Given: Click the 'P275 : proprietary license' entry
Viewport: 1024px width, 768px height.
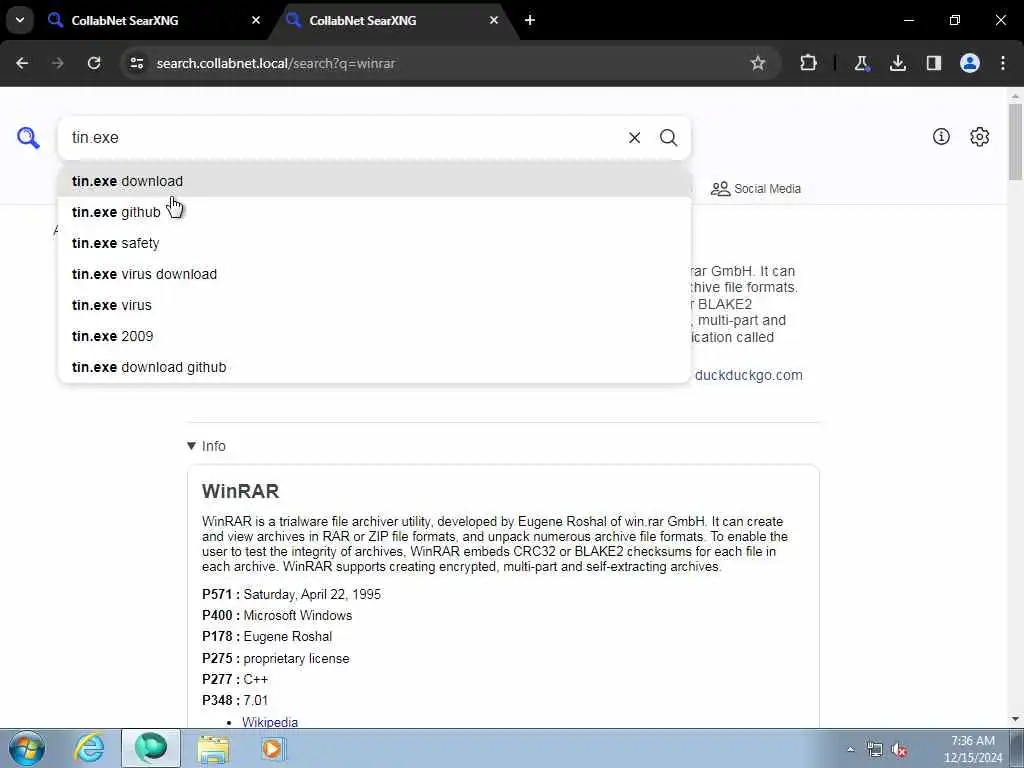Looking at the screenshot, I should 276,658.
